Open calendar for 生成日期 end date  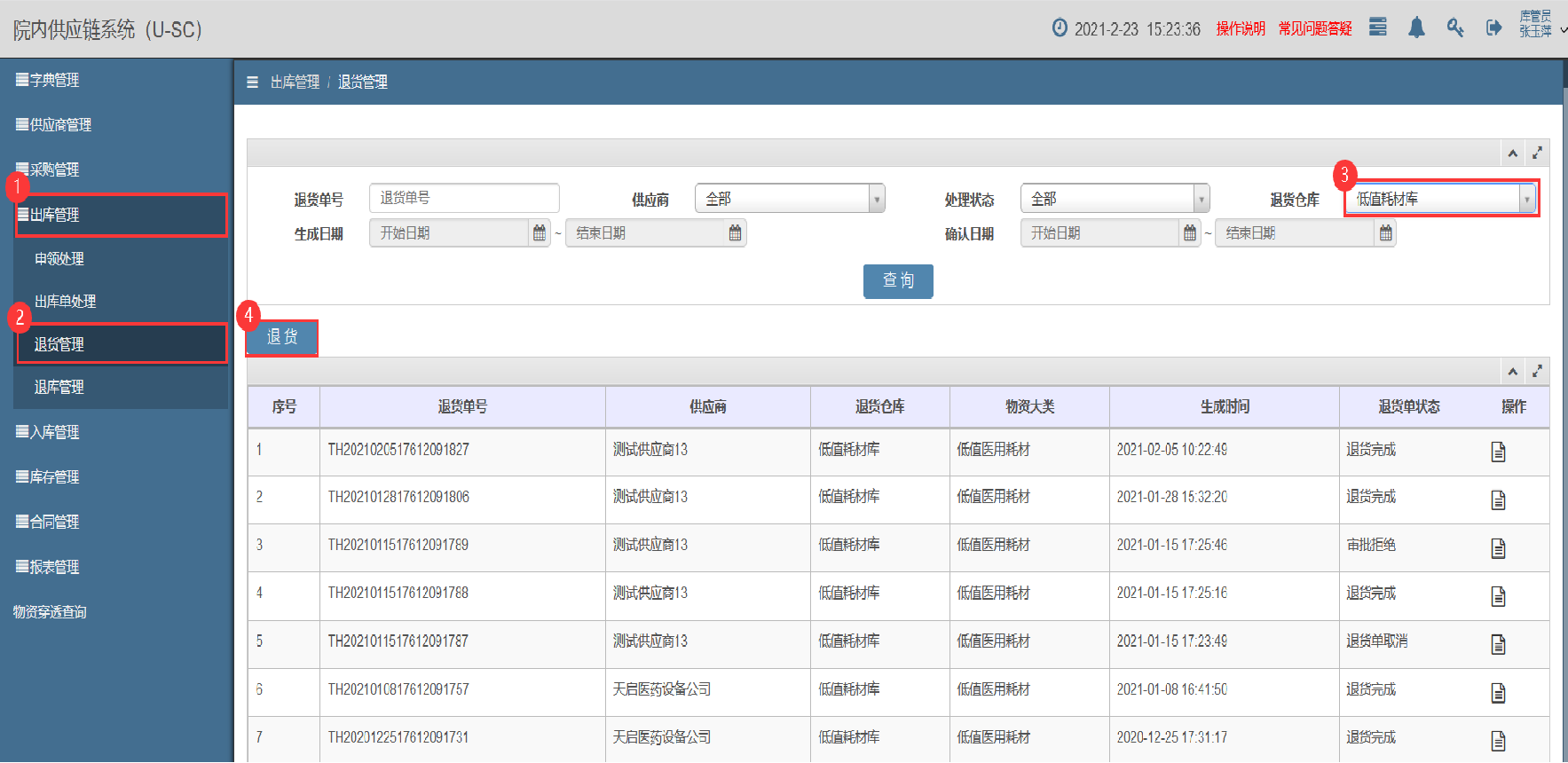(x=735, y=232)
